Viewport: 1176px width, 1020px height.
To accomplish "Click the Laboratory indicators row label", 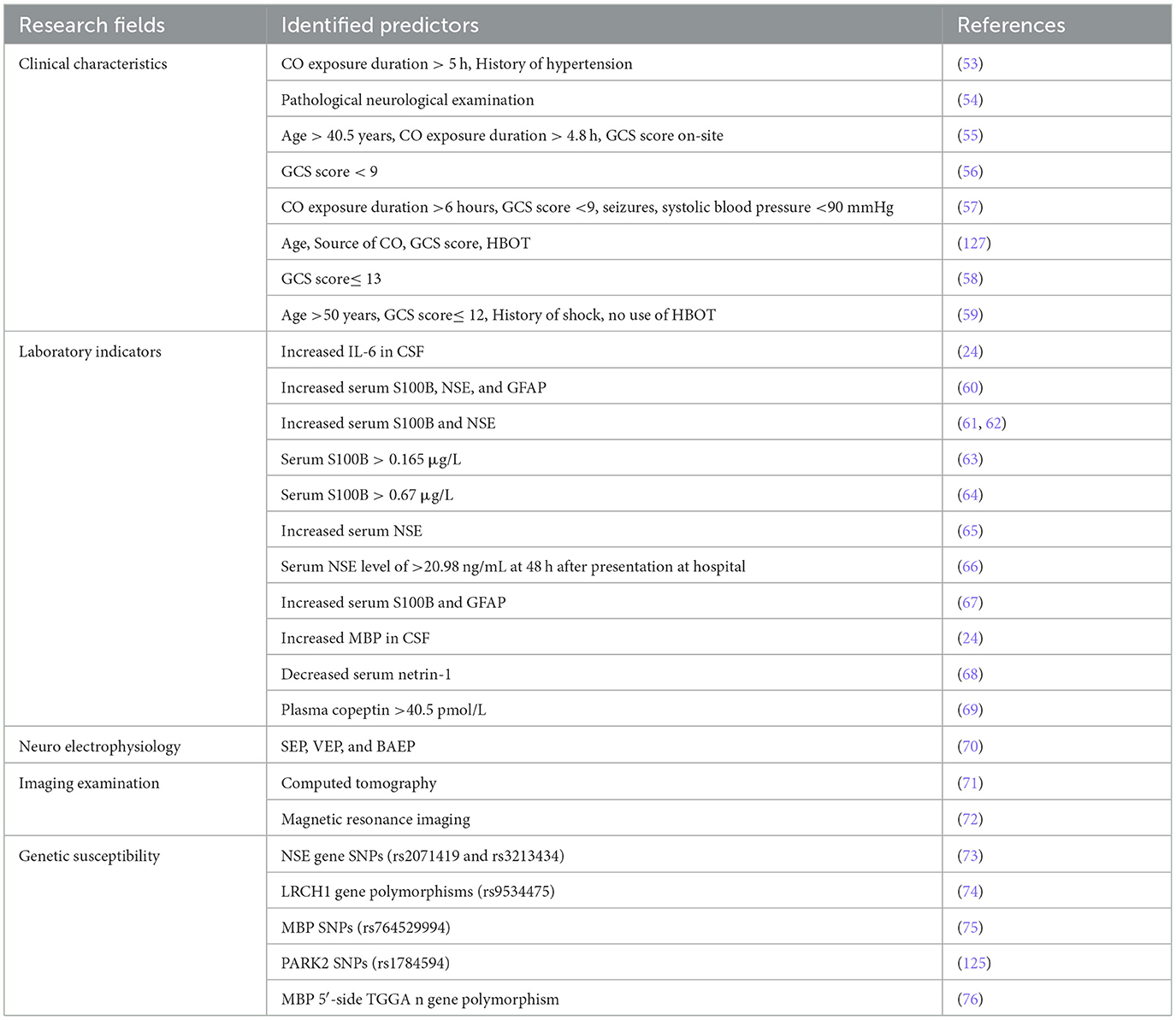I will coord(90,352).
